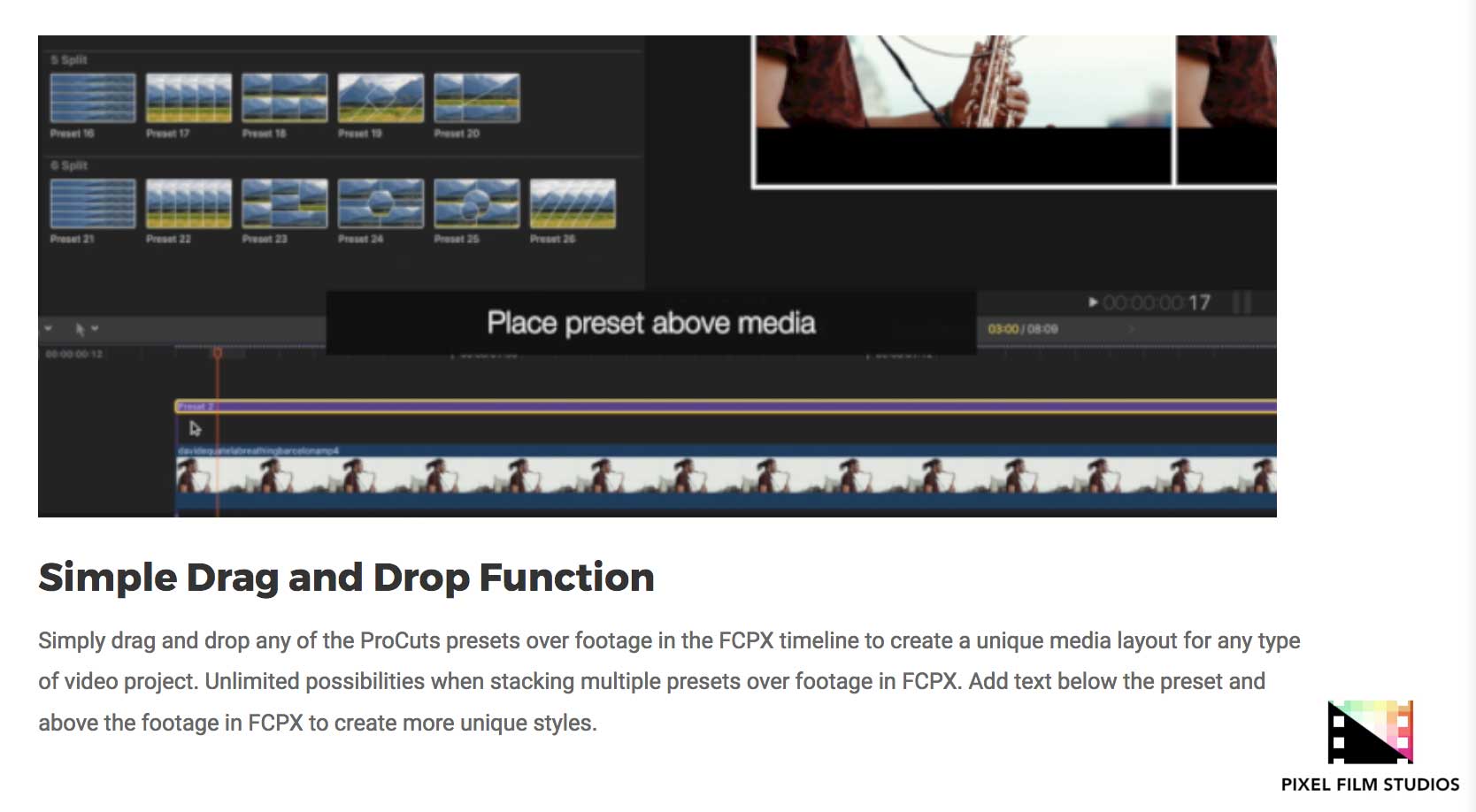Select the Preset 24 circle split thumbnail
This screenshot has width=1476, height=812.
coord(381,203)
